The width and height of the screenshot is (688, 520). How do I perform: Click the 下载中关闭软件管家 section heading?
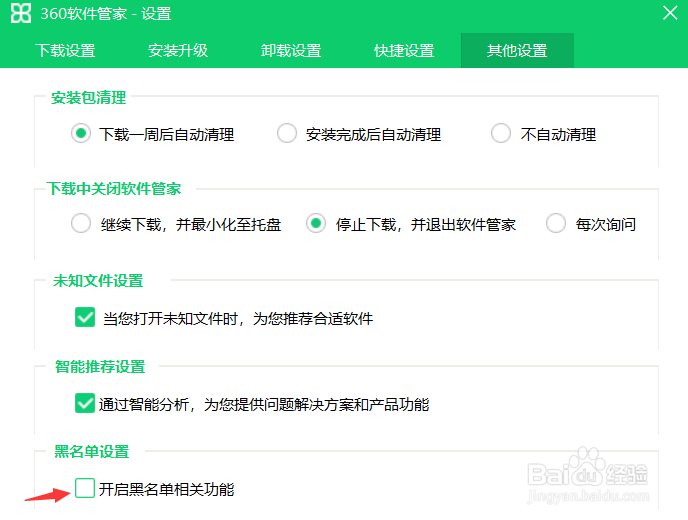pyautogui.click(x=115, y=189)
